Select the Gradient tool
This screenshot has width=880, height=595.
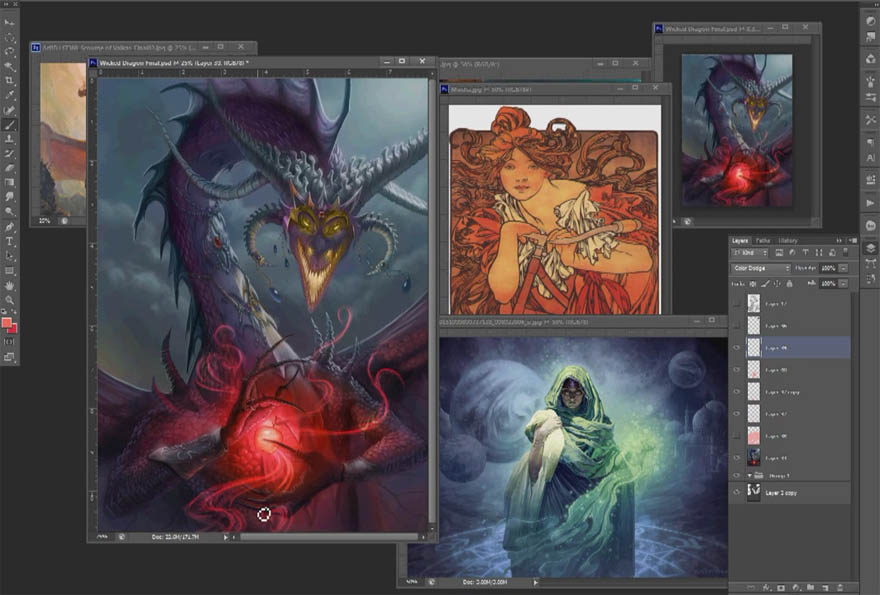10,183
